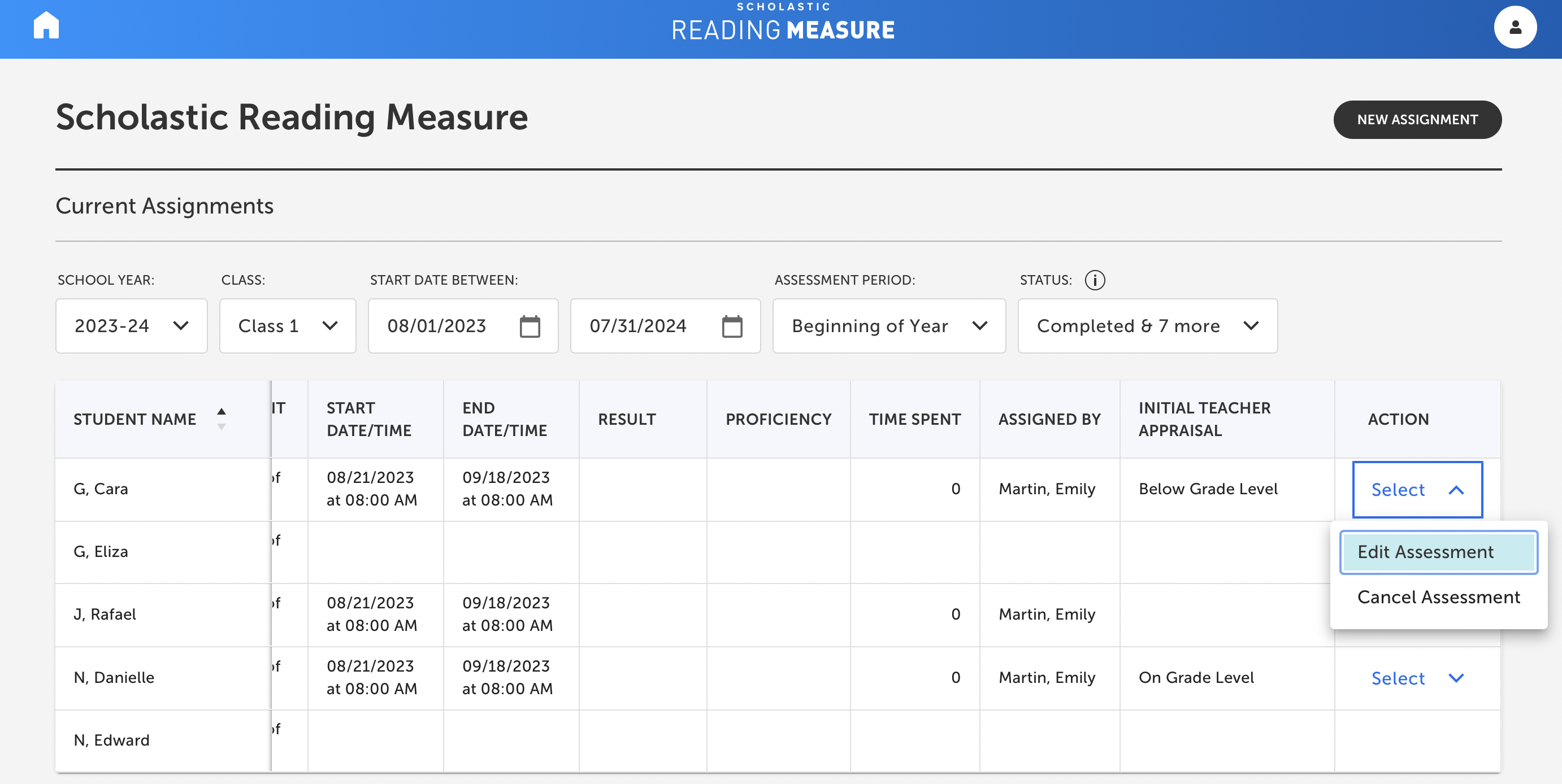This screenshot has height=784, width=1562.
Task: Expand the Completed & 7 more status dropdown
Action: point(1147,326)
